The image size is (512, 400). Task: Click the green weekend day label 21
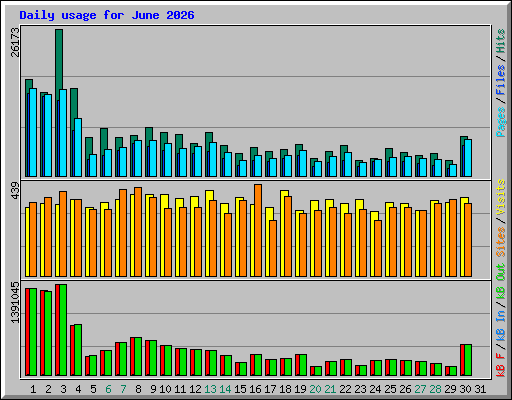click(330, 389)
